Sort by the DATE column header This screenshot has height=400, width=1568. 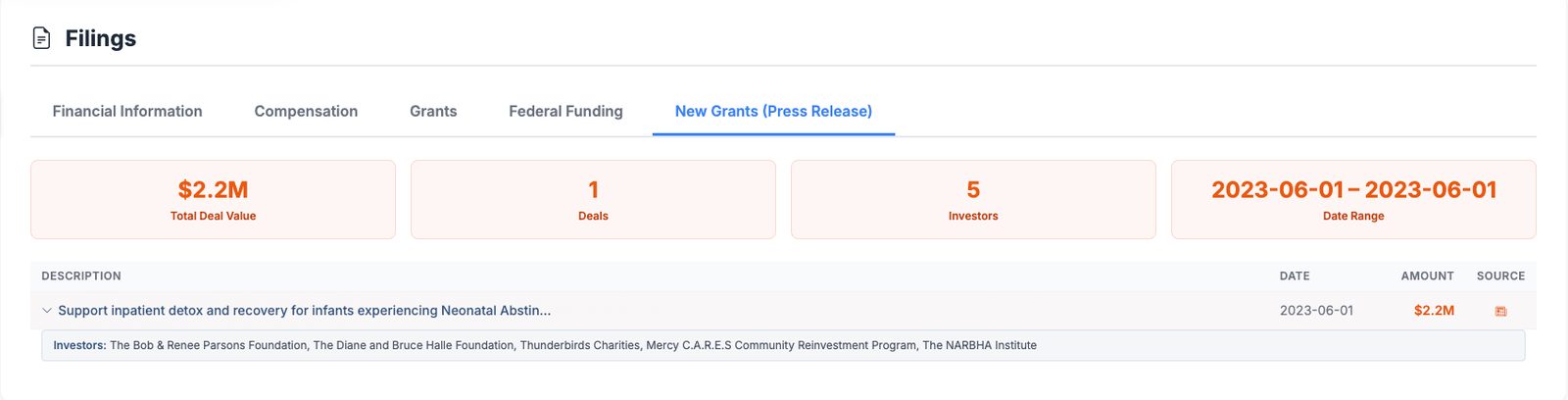[x=1295, y=276]
